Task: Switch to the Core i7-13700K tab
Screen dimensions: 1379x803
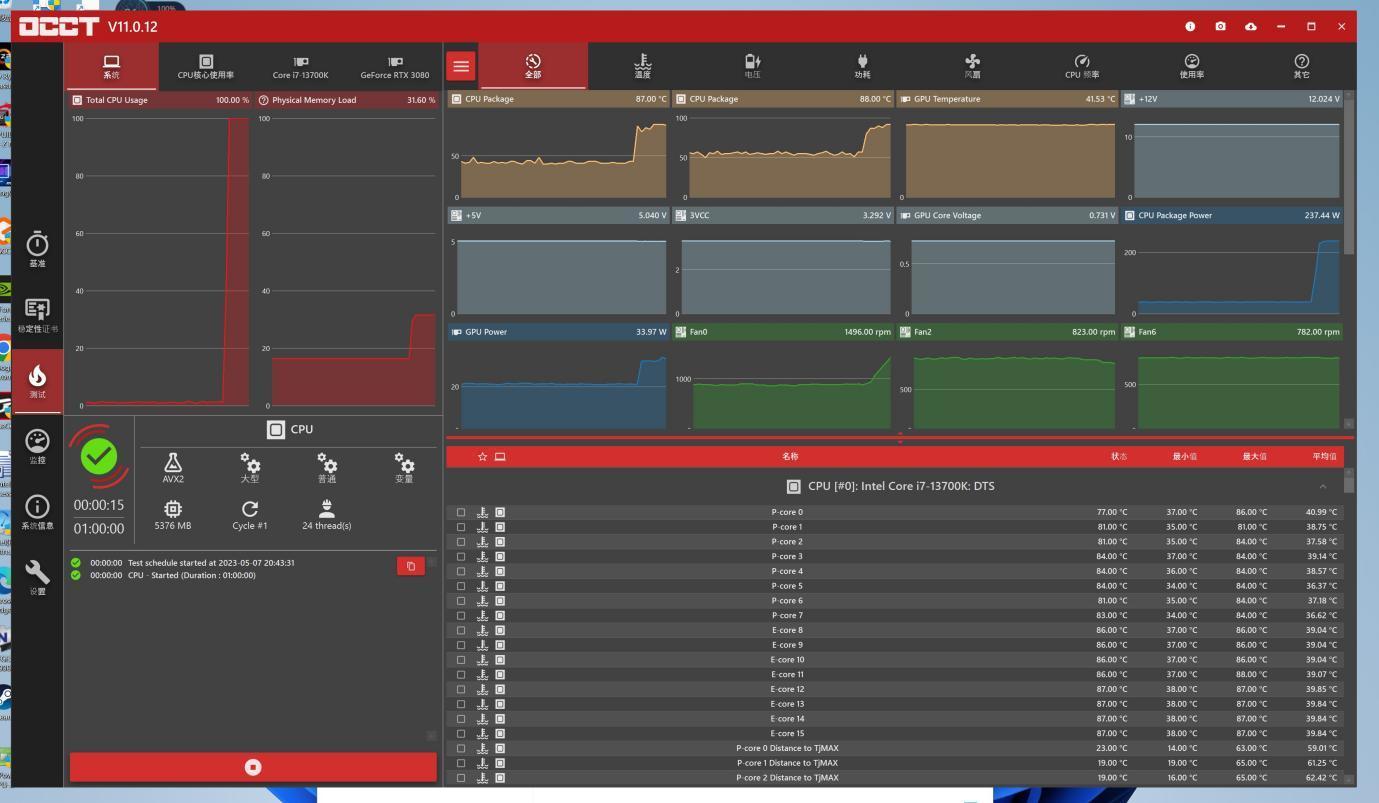Action: (300, 66)
